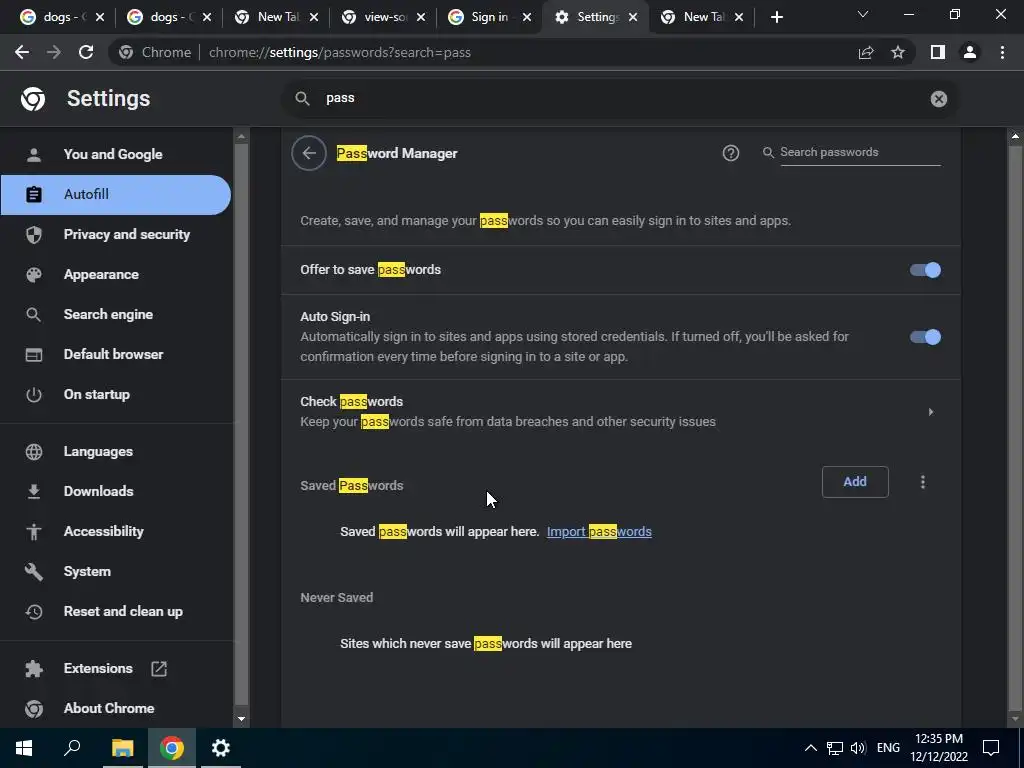Open the network icon in system tray

click(x=835, y=748)
